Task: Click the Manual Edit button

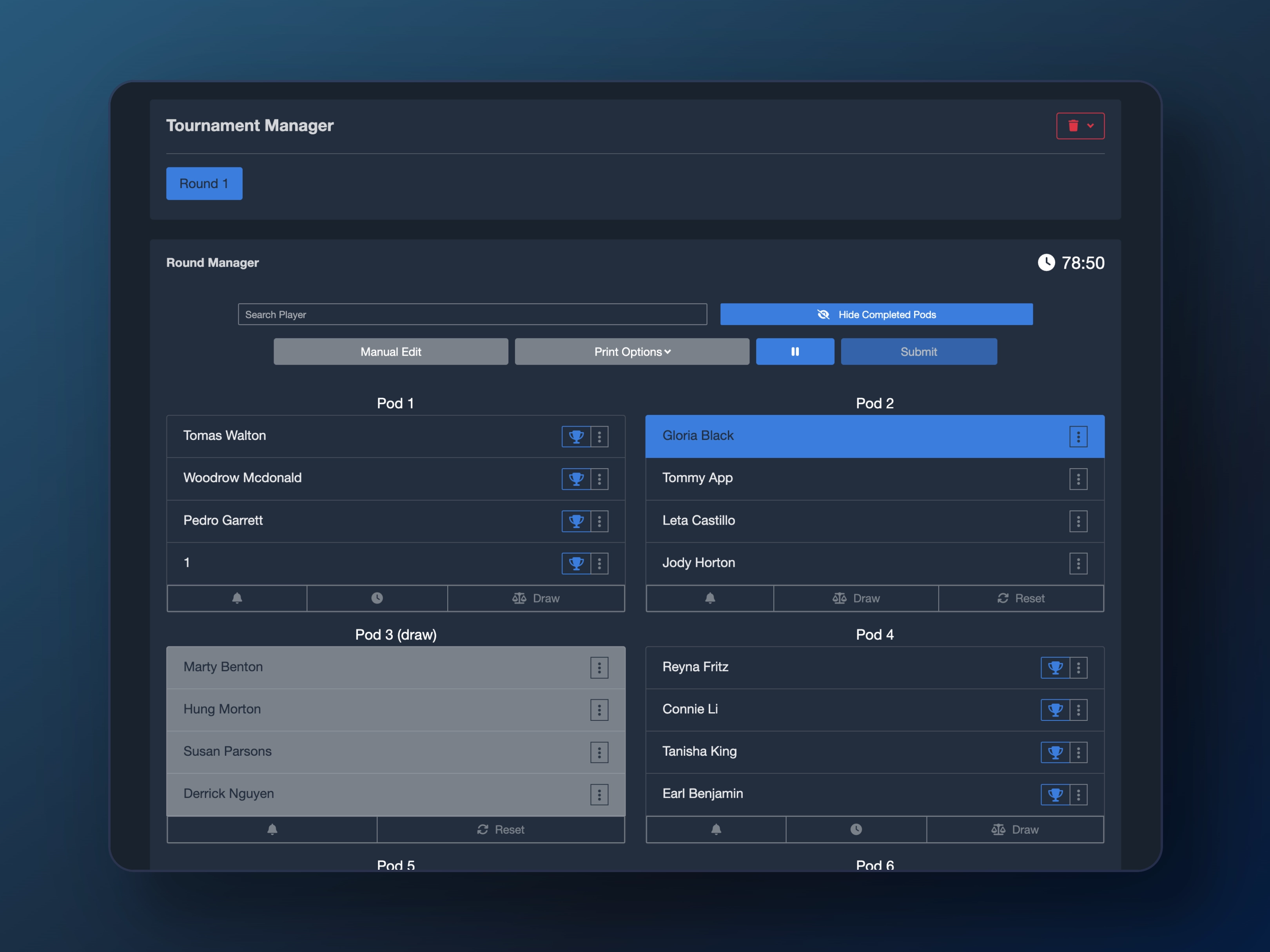Action: click(390, 352)
